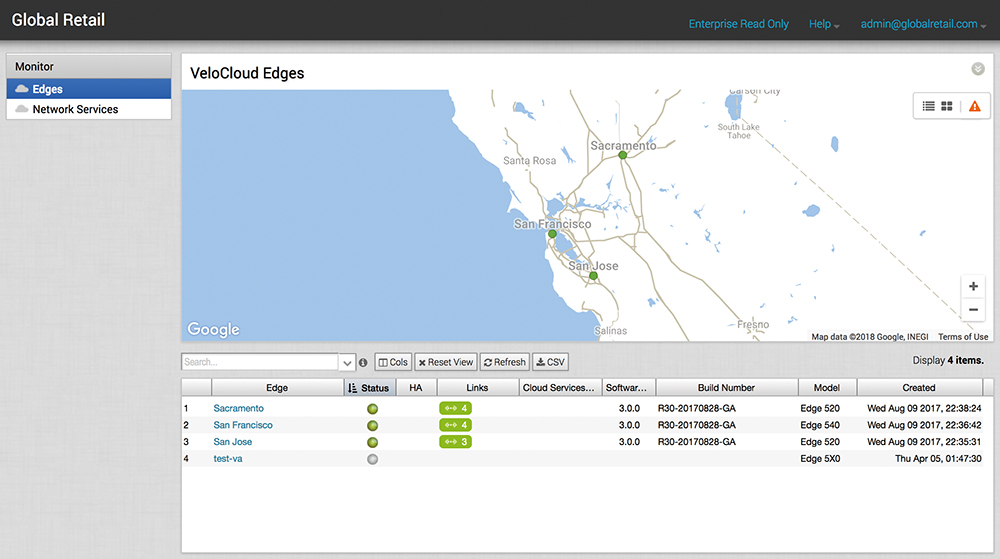Select Edges in the Monitor sidebar
The image size is (1000, 559).
coord(89,89)
